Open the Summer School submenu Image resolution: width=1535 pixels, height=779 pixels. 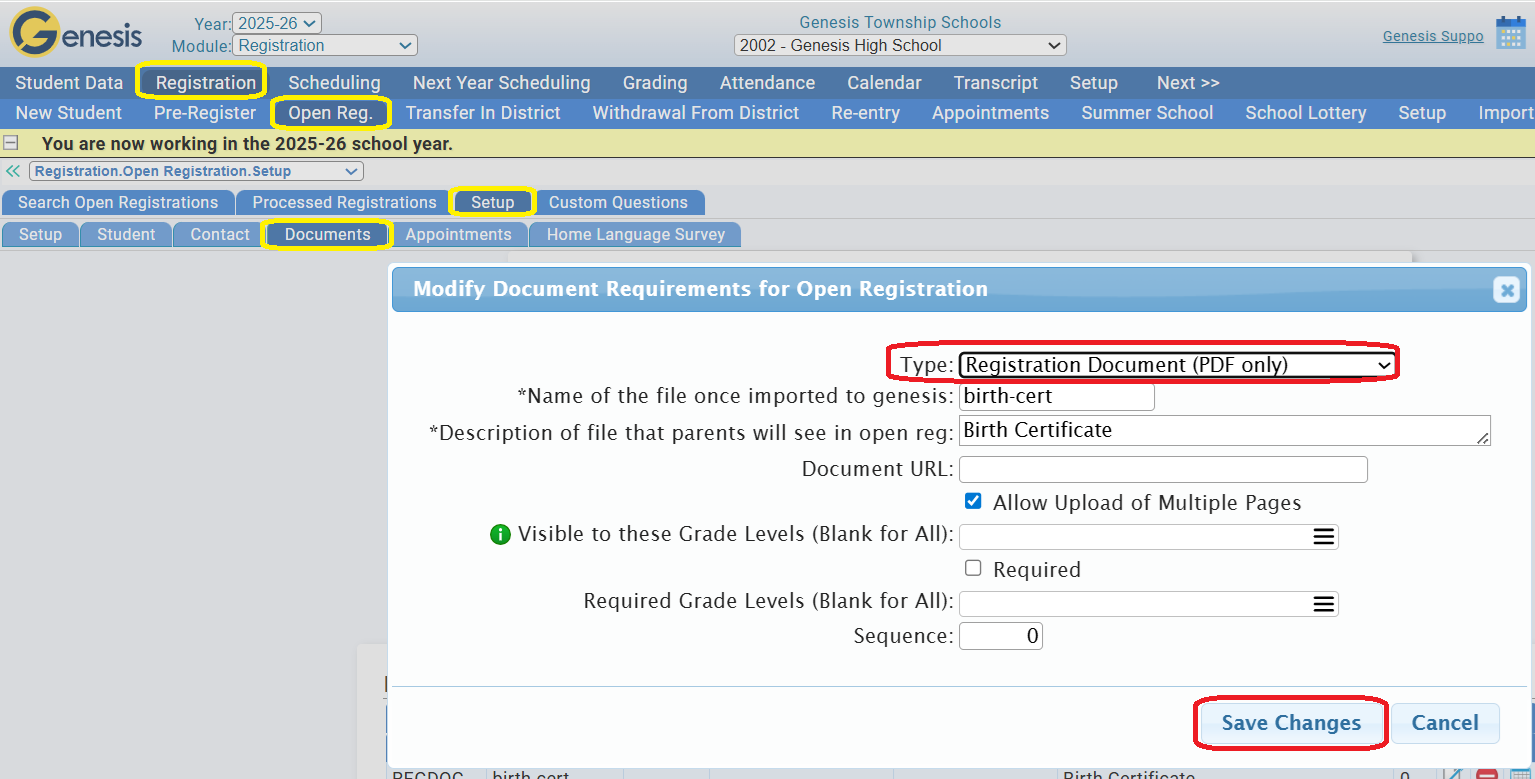[1147, 113]
